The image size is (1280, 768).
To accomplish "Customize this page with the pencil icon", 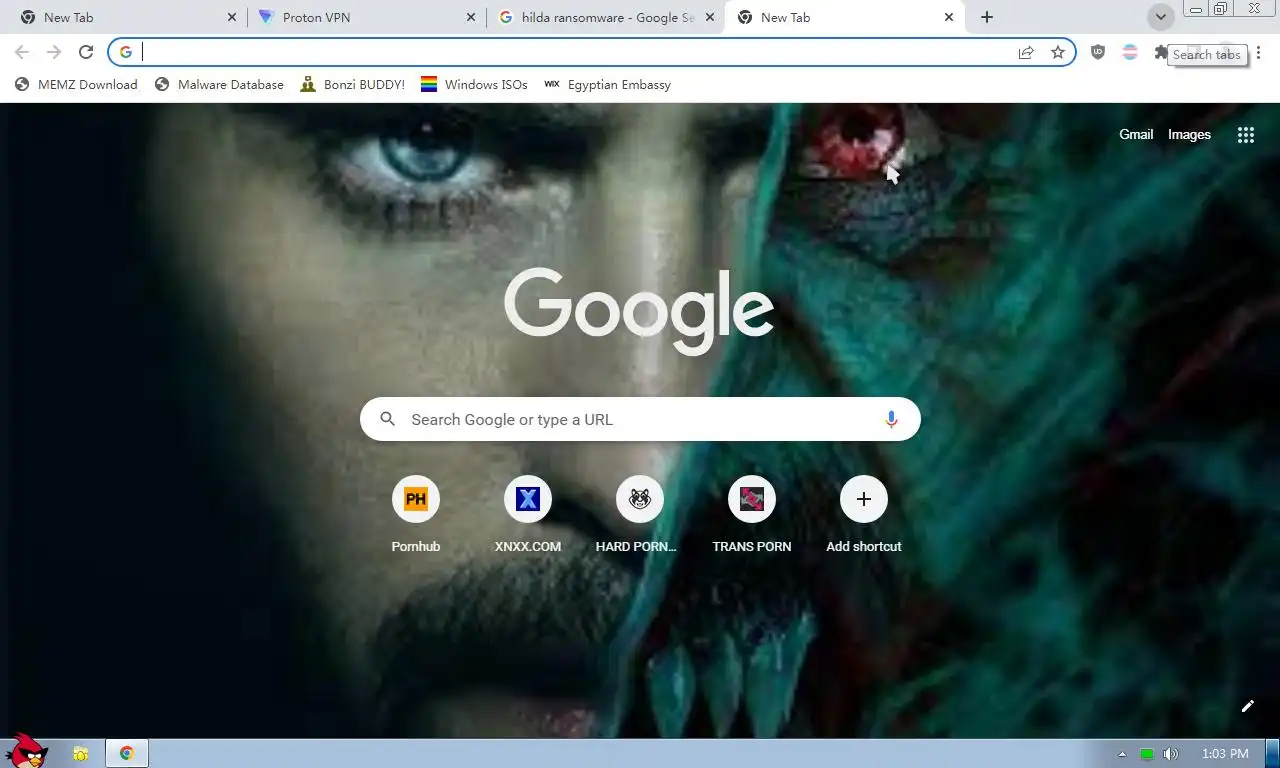I will click(x=1247, y=706).
